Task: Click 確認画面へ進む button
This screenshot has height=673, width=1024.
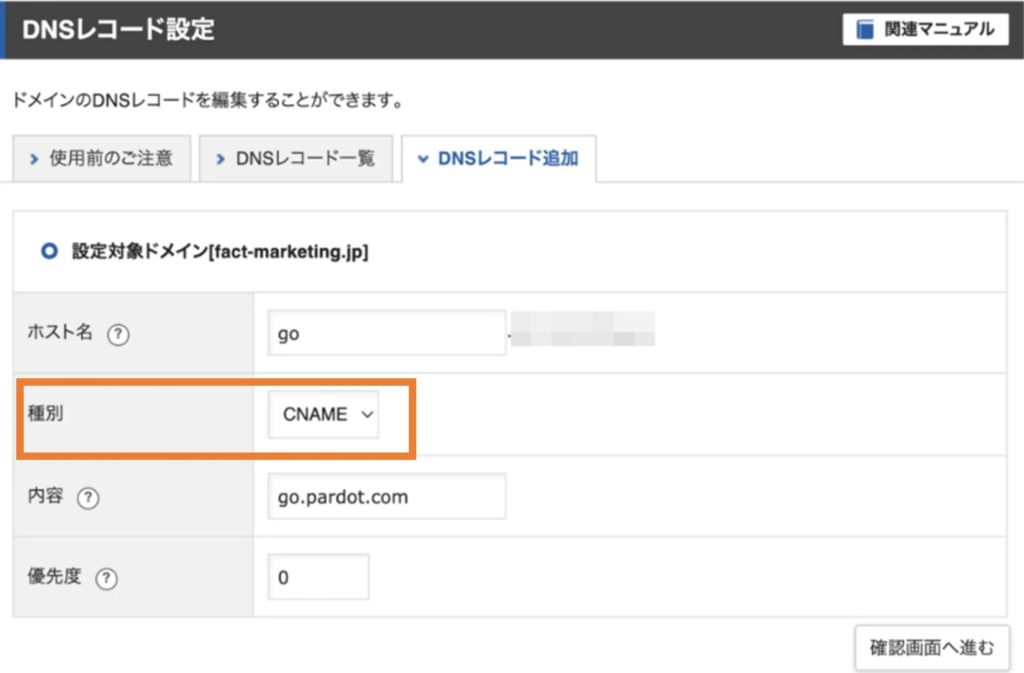Action: click(x=932, y=647)
